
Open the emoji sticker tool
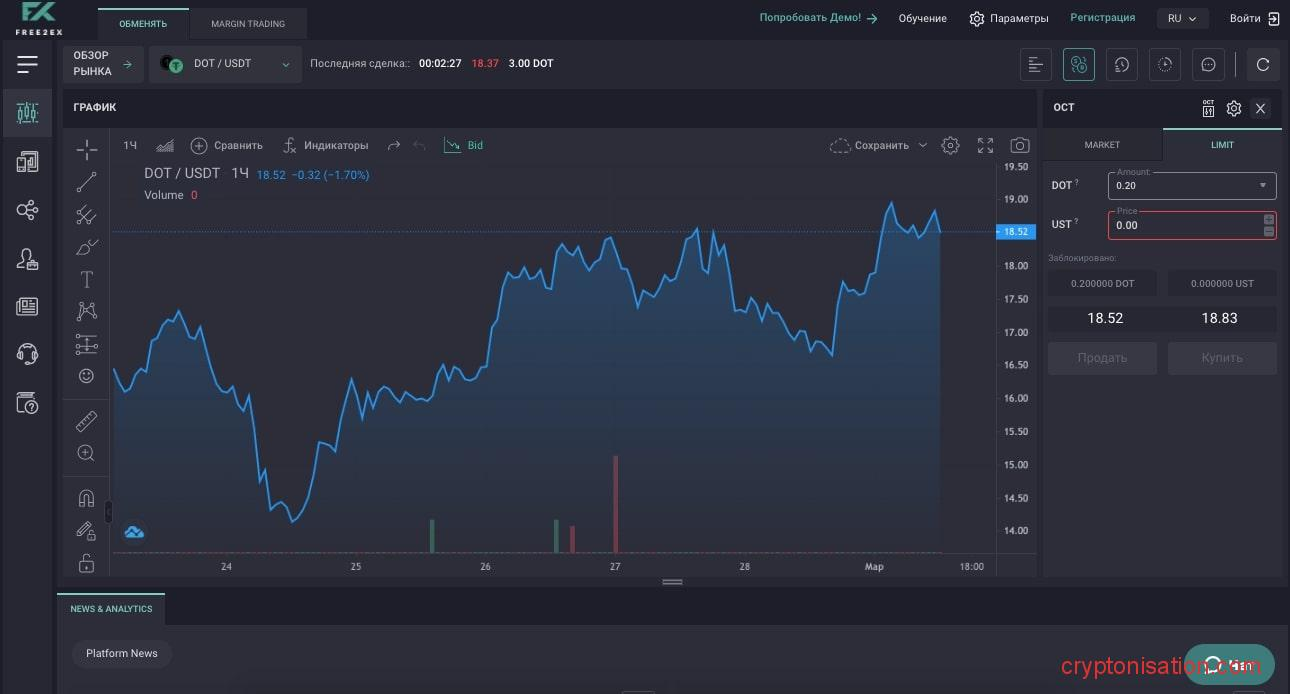(x=87, y=376)
